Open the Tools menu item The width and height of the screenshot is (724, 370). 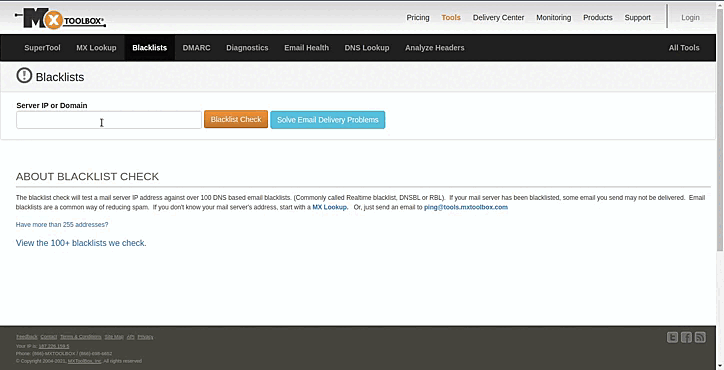pyautogui.click(x=451, y=18)
